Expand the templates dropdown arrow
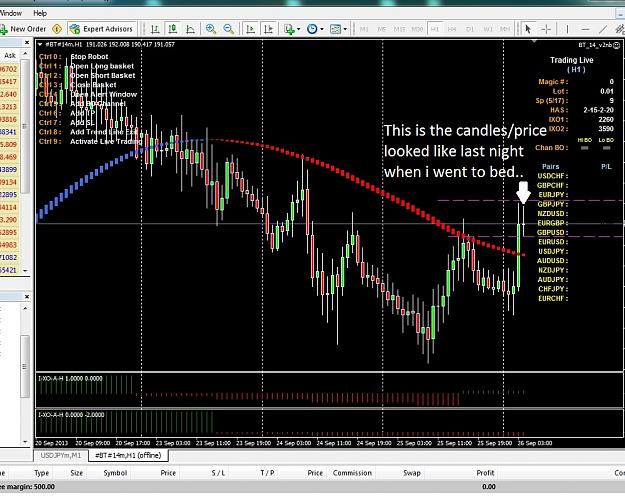Viewport: 625px width, 503px height. (345, 29)
